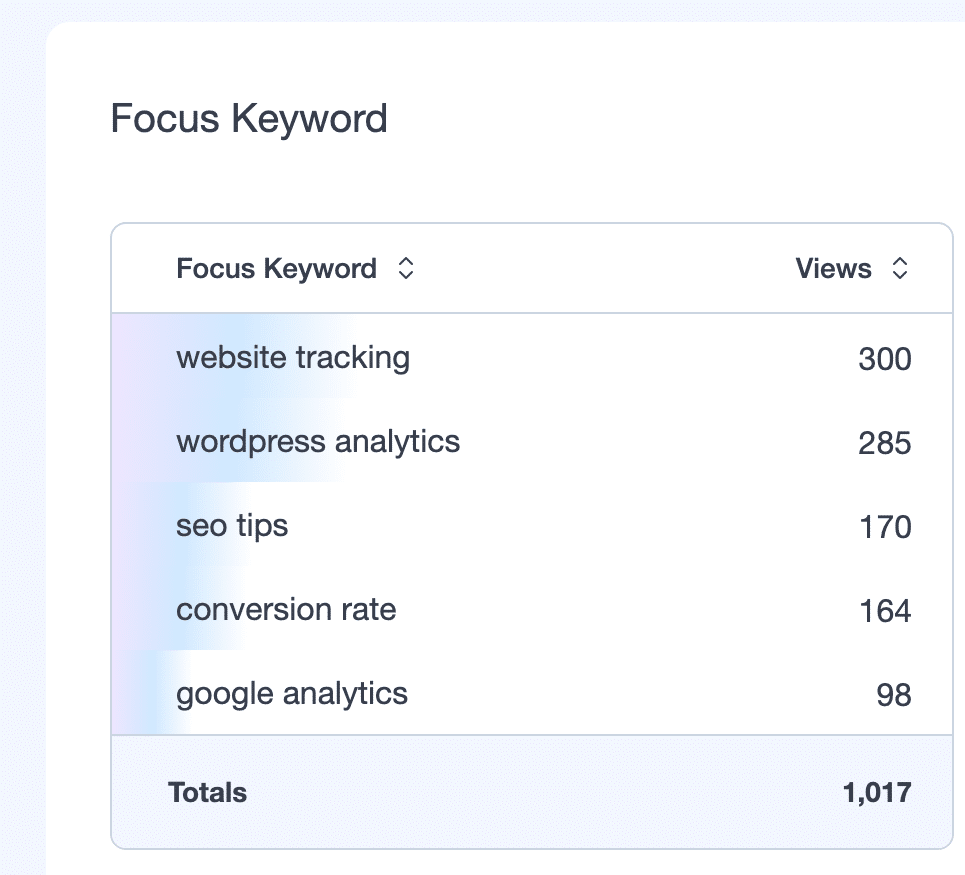Click the 164 views value
The image size is (965, 875).
(x=885, y=611)
